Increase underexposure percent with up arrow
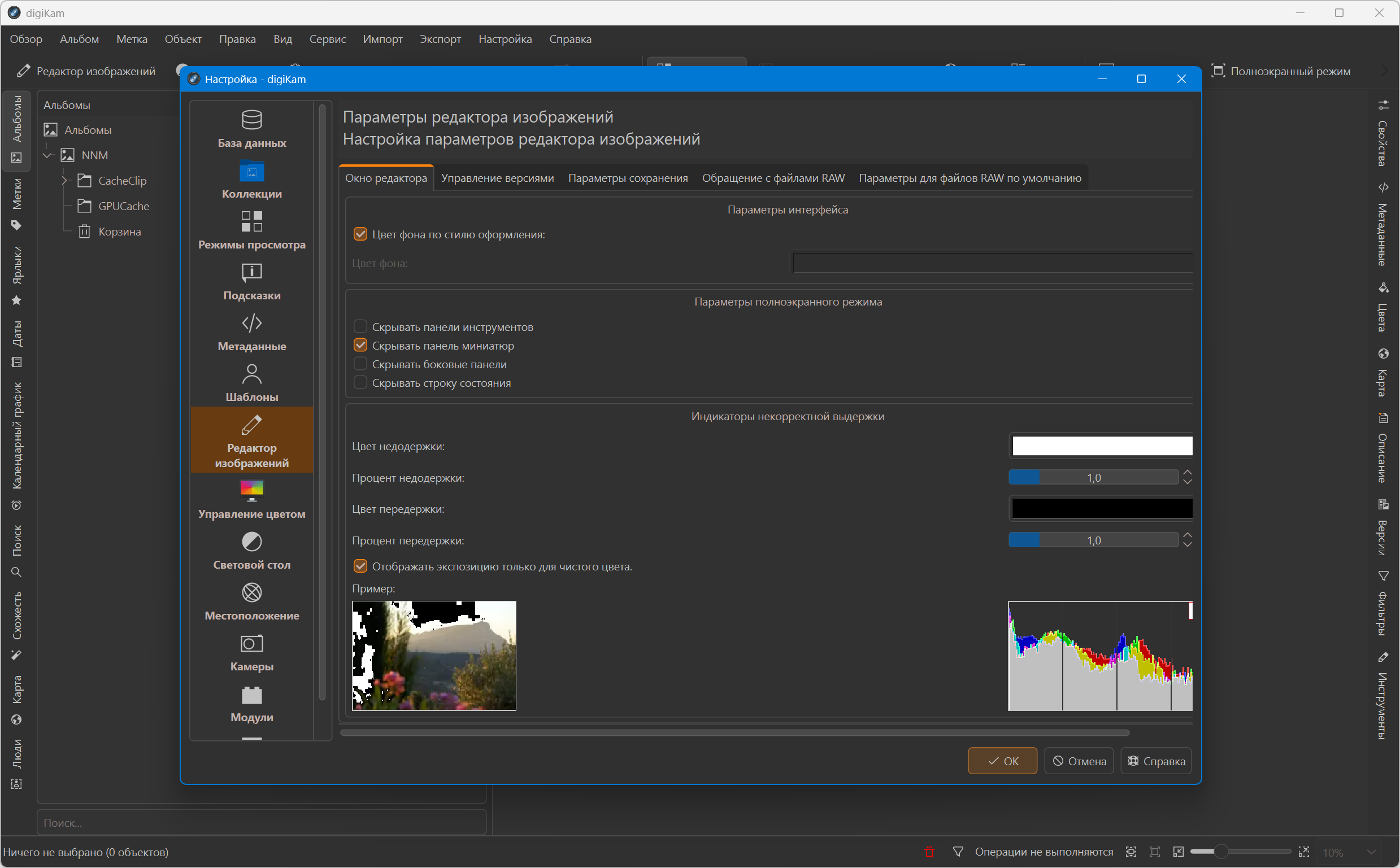Viewport: 1400px width, 868px height. click(x=1187, y=473)
